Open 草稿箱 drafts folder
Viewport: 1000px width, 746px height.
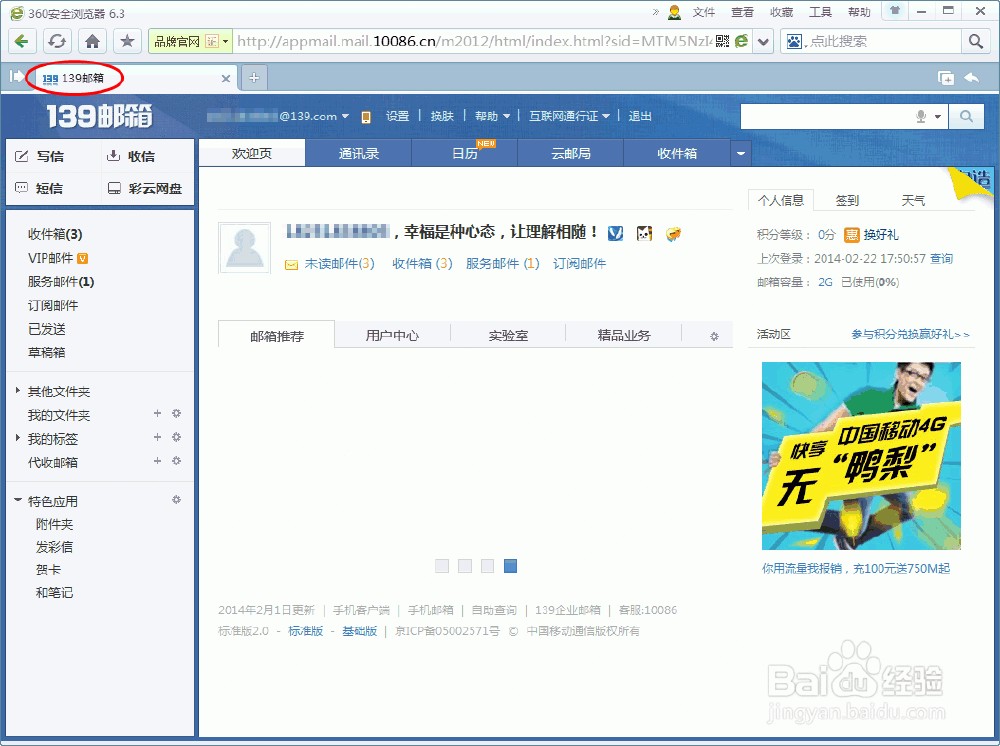47,353
